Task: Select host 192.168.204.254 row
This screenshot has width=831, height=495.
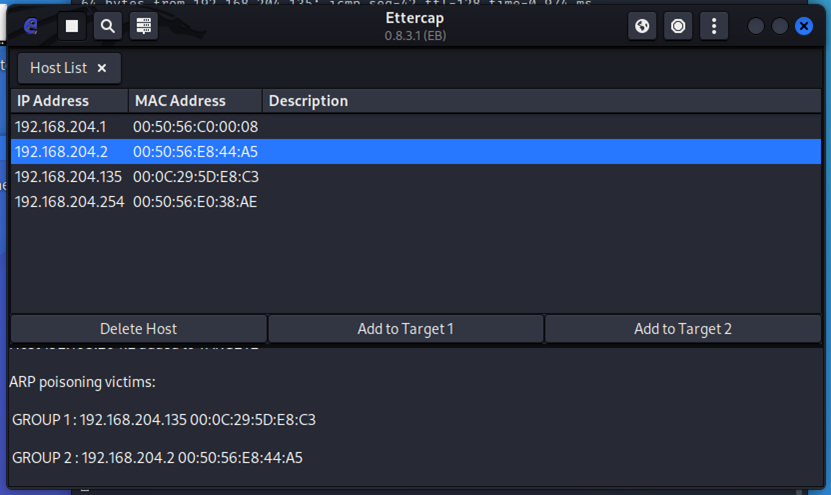Action: point(68,202)
